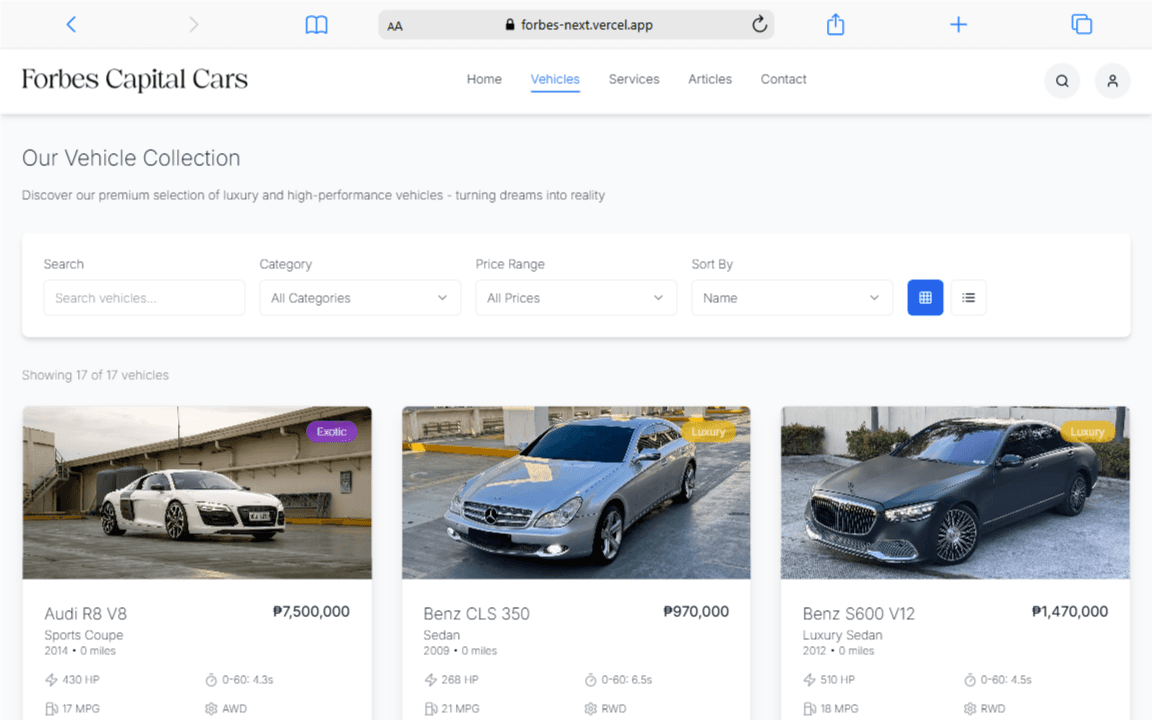Open a new tab with the plus icon
Viewport: 1152px width, 720px height.
click(958, 24)
